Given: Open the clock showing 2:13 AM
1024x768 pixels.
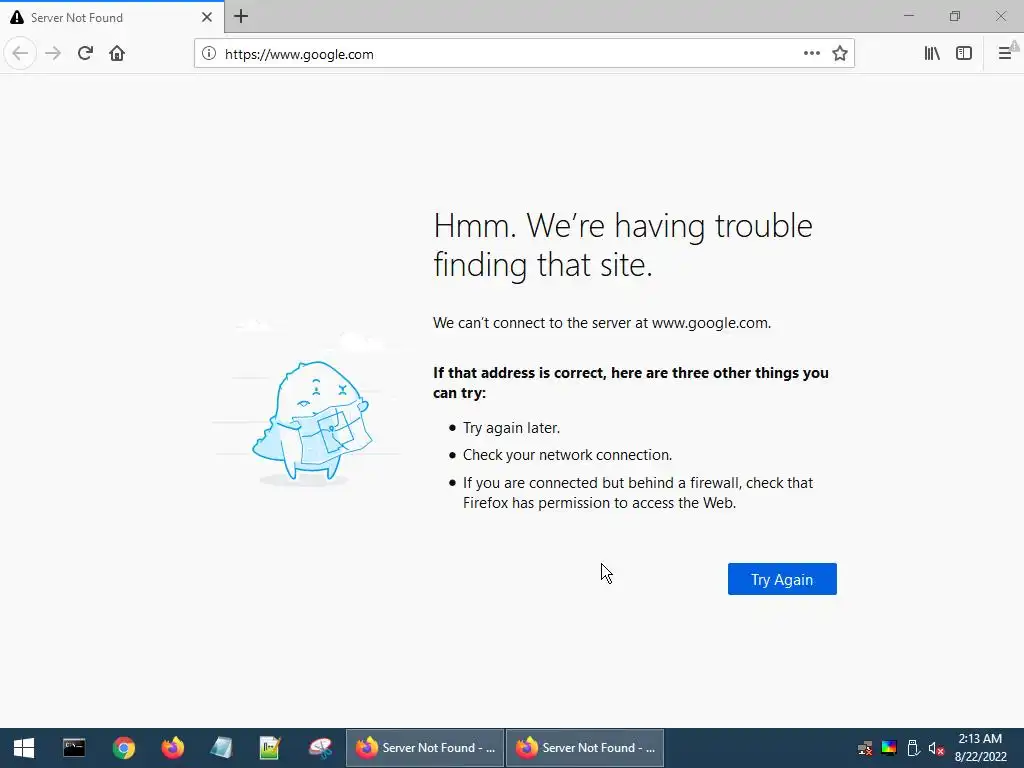Looking at the screenshot, I should pyautogui.click(x=980, y=748).
